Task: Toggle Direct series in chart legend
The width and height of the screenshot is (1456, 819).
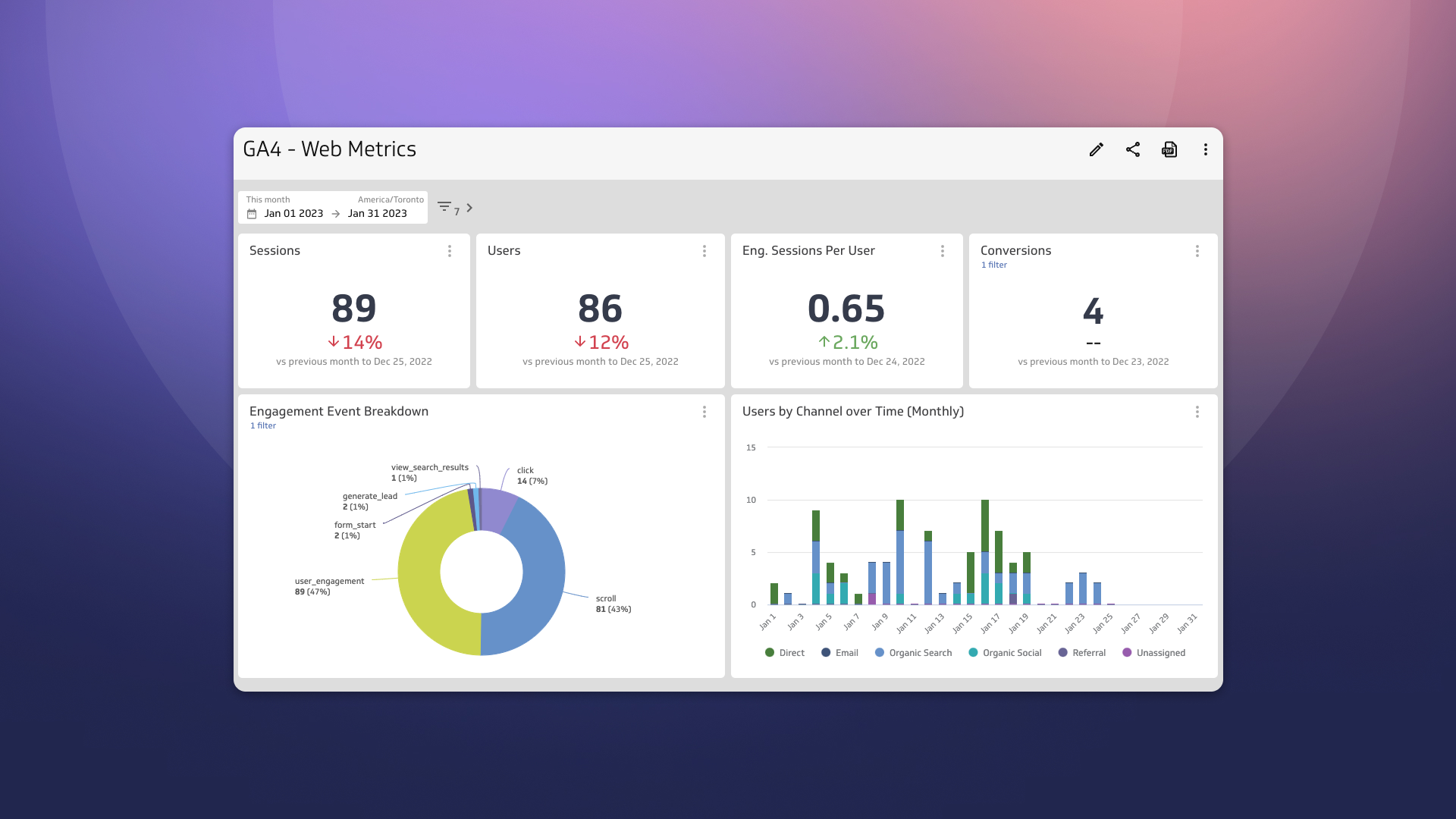Action: (x=785, y=653)
